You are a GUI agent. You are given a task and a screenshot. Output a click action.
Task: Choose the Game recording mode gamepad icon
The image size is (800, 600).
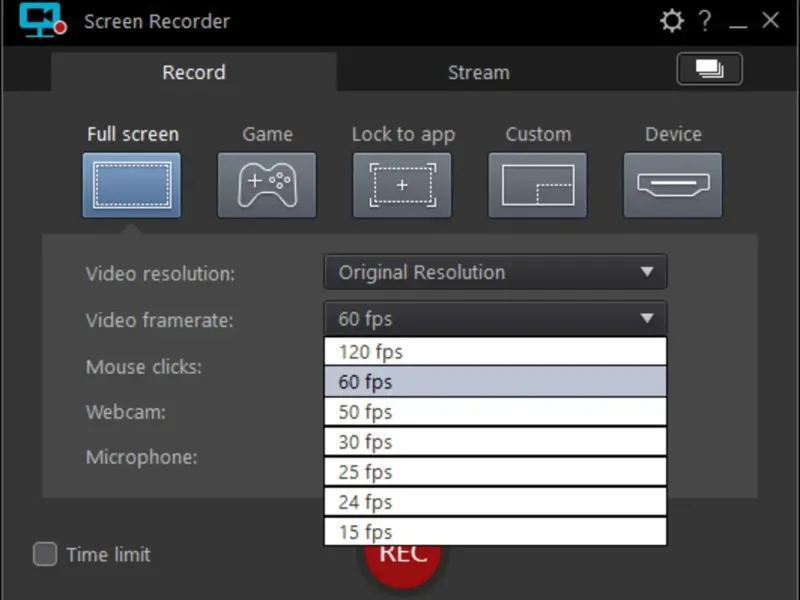click(267, 185)
